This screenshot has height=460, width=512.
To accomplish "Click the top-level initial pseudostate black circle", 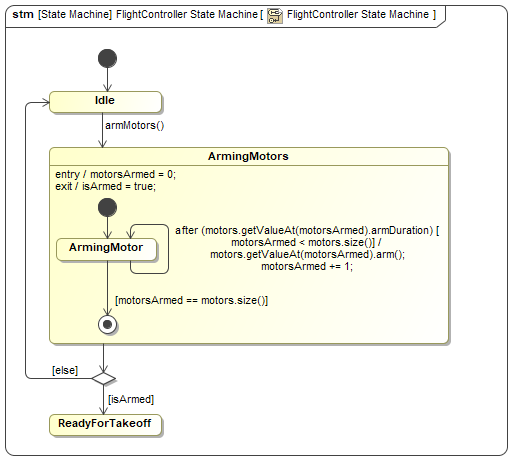I will 107,59.
